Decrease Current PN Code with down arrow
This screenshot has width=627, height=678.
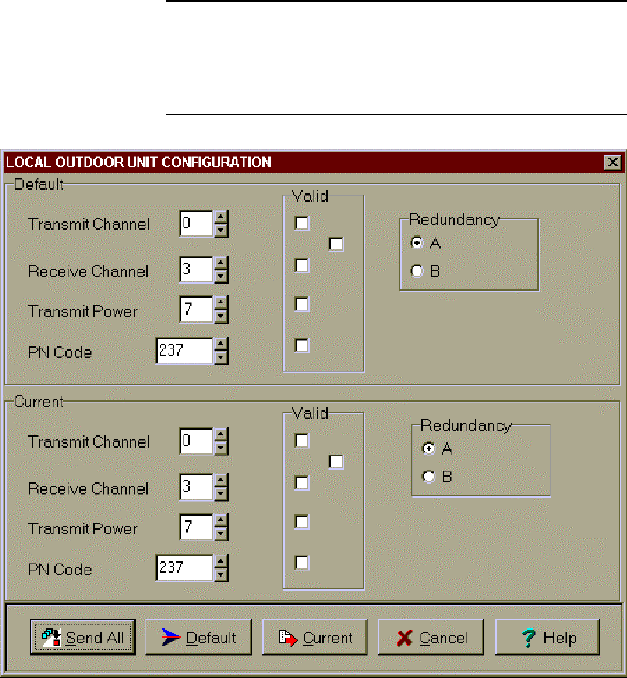221,575
